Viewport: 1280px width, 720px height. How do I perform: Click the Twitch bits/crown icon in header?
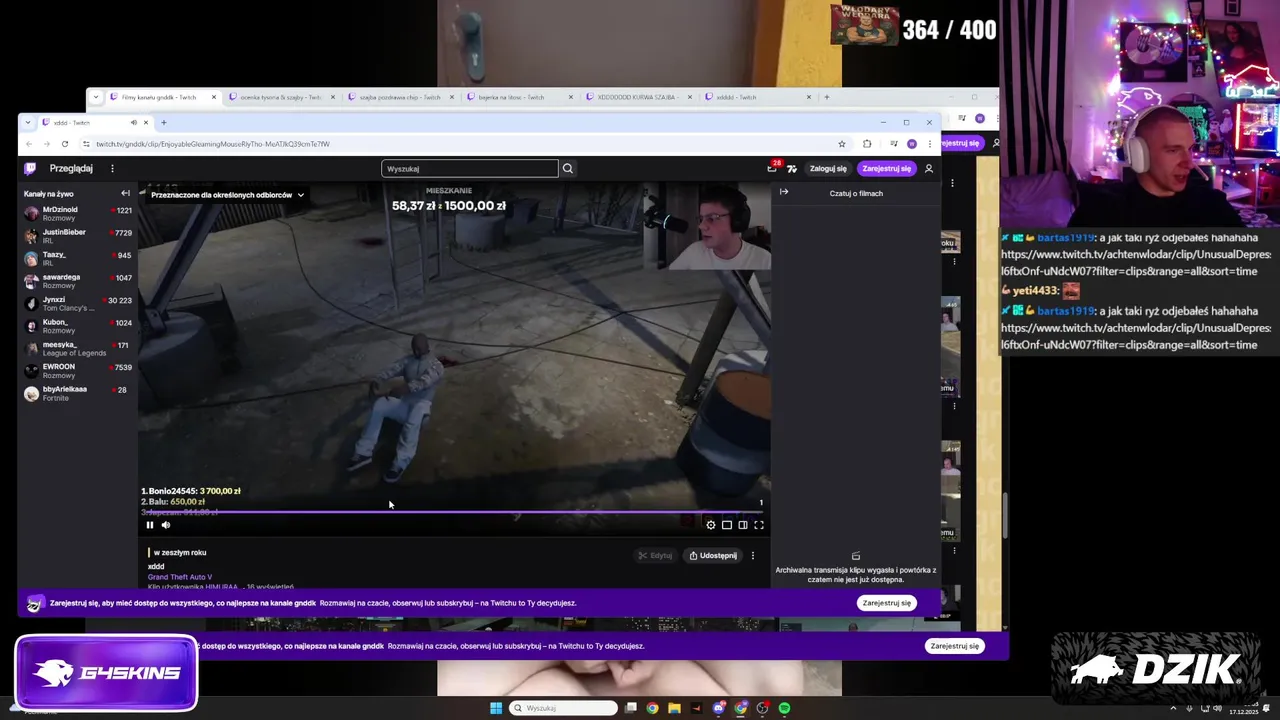[x=792, y=169]
